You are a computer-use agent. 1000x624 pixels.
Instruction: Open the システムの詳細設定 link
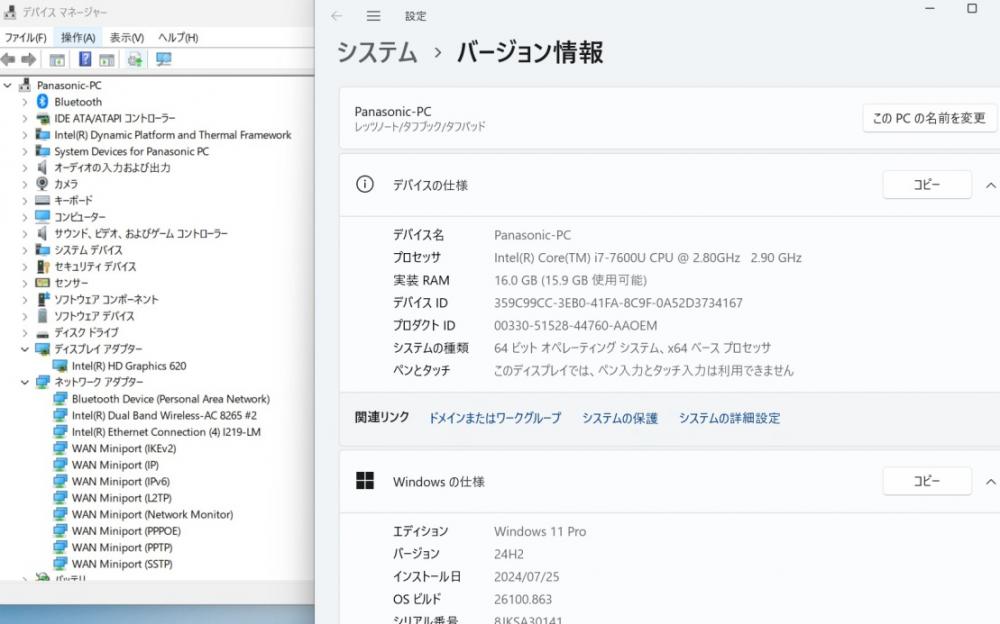coord(729,418)
